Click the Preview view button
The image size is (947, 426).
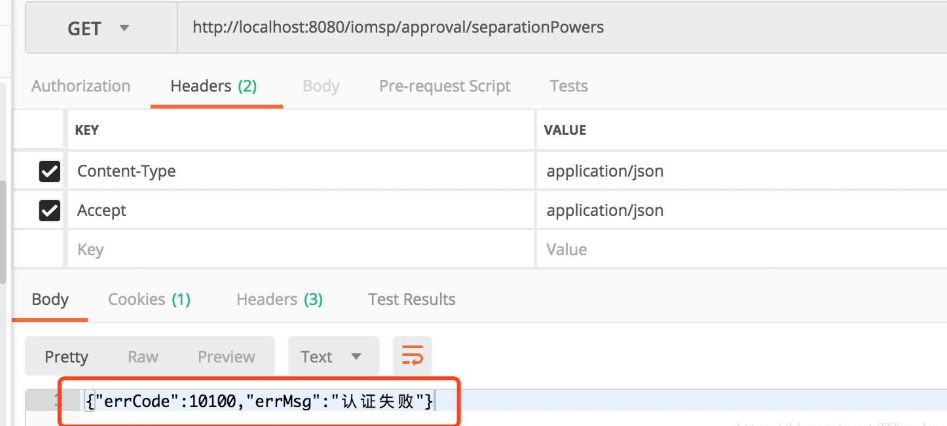tap(226, 357)
